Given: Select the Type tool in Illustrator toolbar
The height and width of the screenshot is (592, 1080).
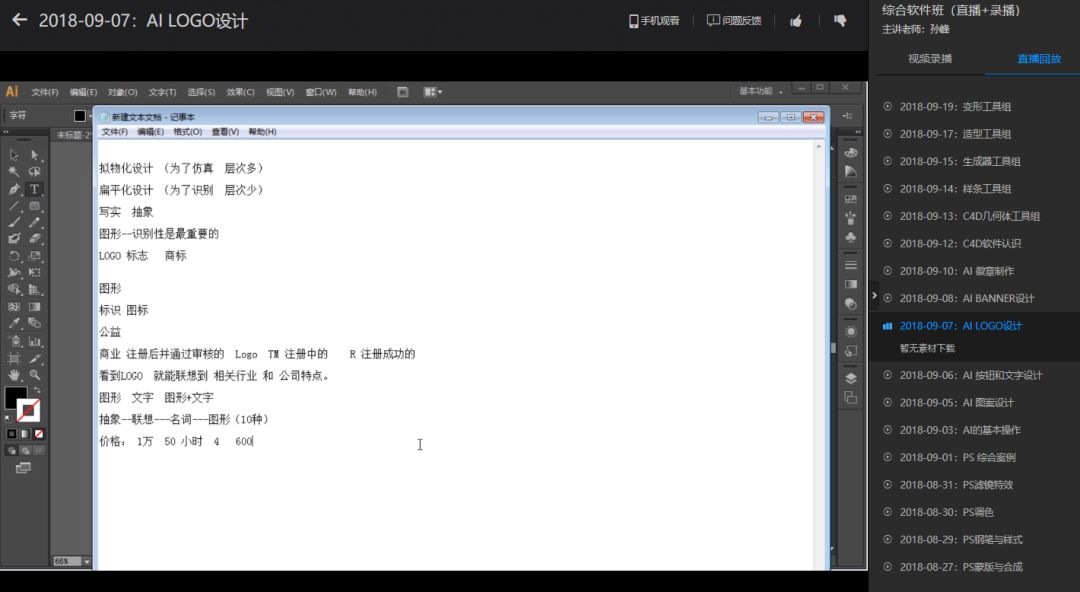Looking at the screenshot, I should [x=34, y=188].
